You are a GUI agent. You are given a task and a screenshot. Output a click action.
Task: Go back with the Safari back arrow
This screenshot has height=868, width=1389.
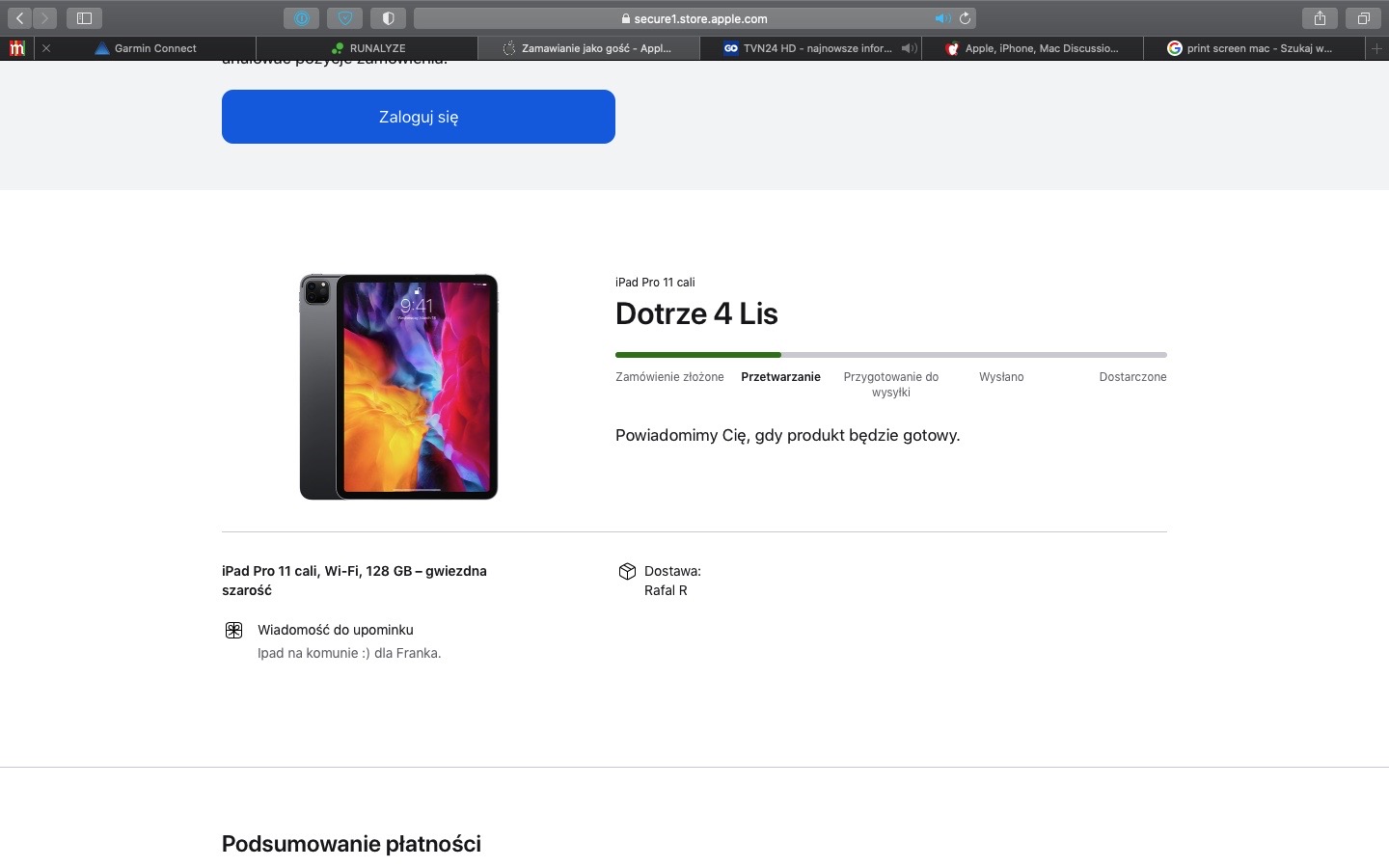click(19, 18)
